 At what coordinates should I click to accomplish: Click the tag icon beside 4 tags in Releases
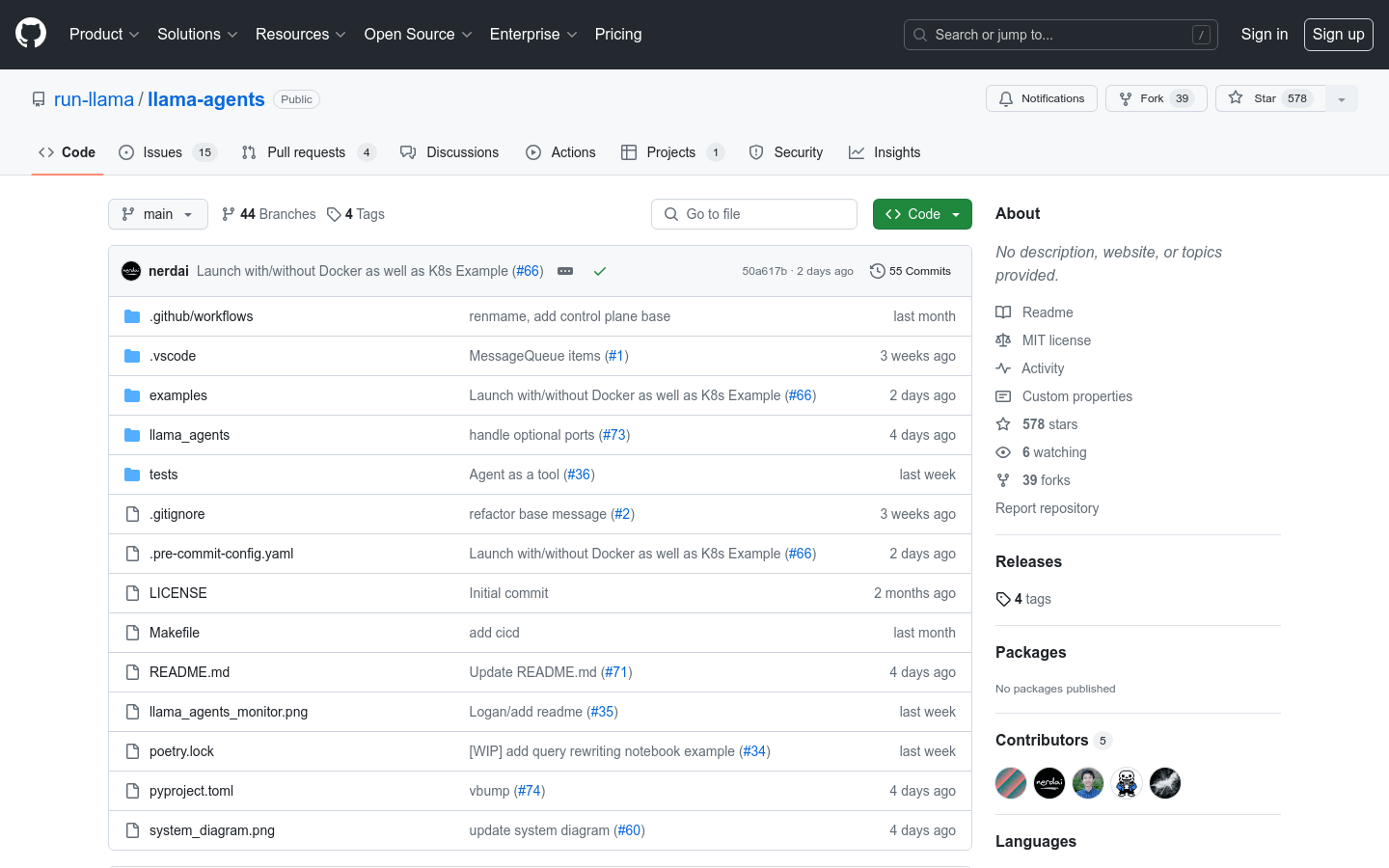pyautogui.click(x=1003, y=599)
